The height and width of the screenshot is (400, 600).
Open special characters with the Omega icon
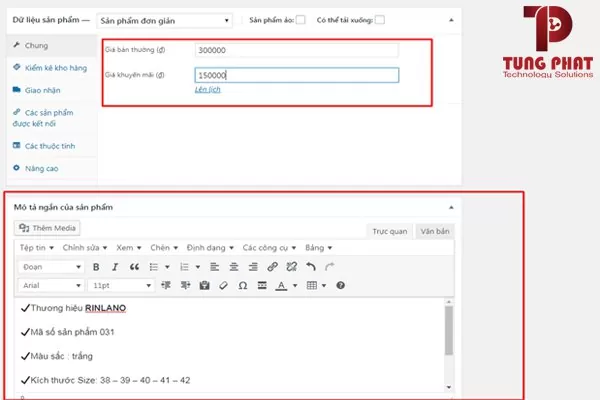[243, 286]
